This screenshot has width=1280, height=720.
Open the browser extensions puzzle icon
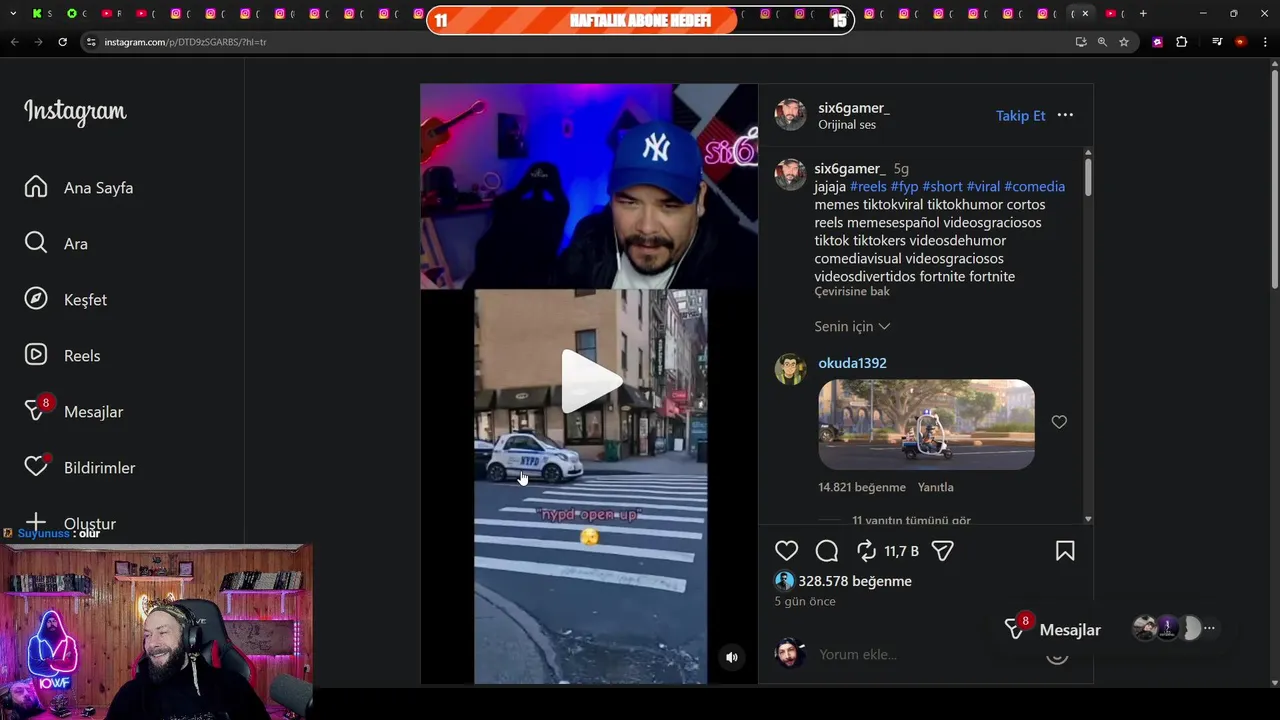pyautogui.click(x=1181, y=42)
